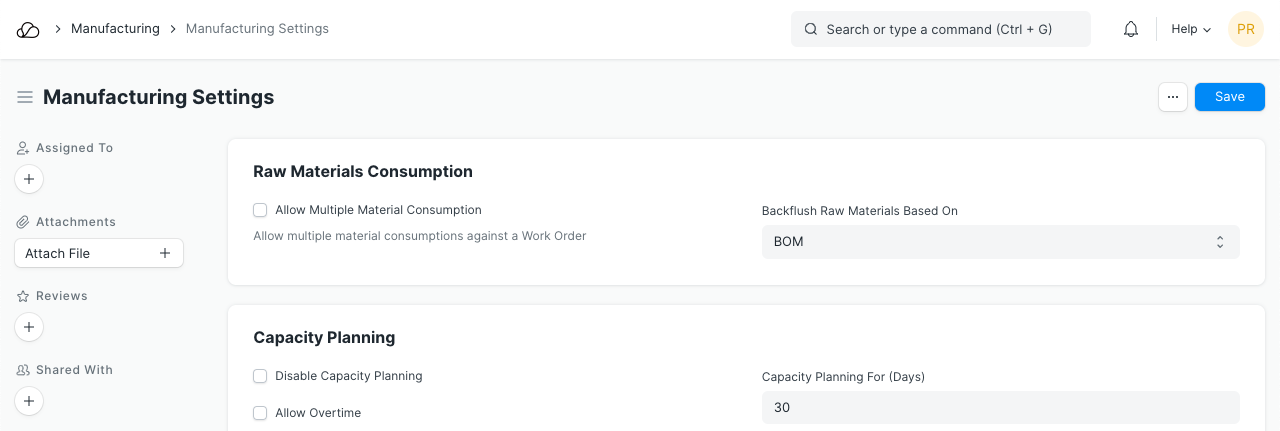Open Backflush Raw Materials Based On dropdown
This screenshot has width=1280, height=431.
(1000, 242)
